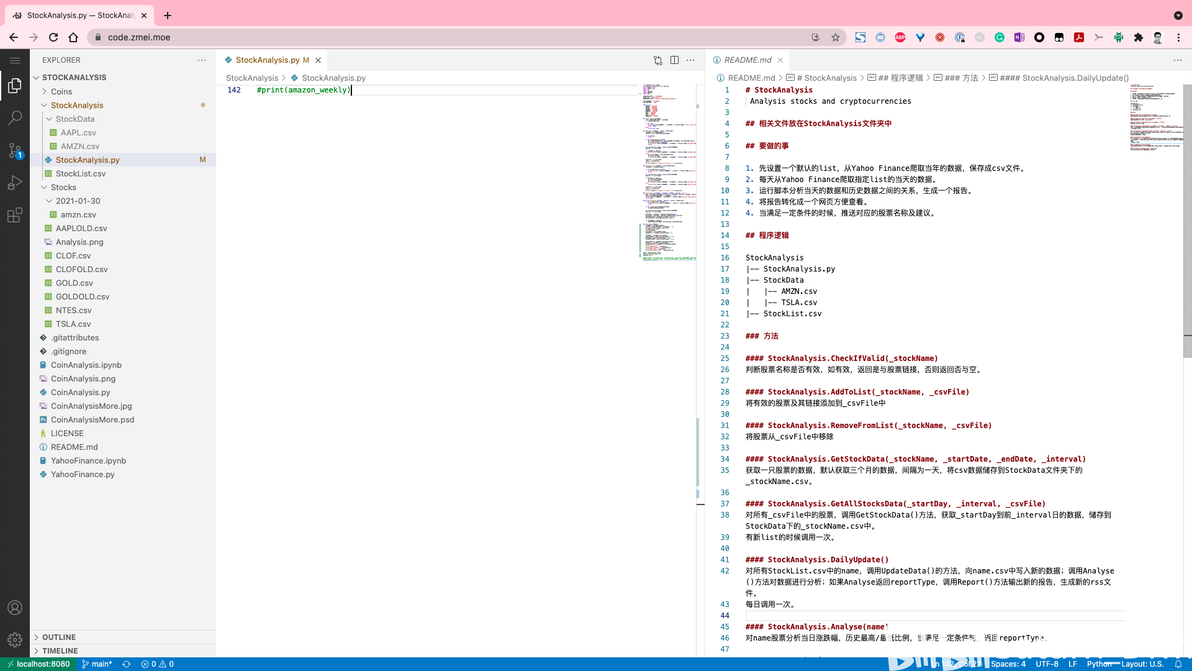This screenshot has width=1192, height=671.
Task: Open the Manage gear menu
Action: click(x=14, y=641)
